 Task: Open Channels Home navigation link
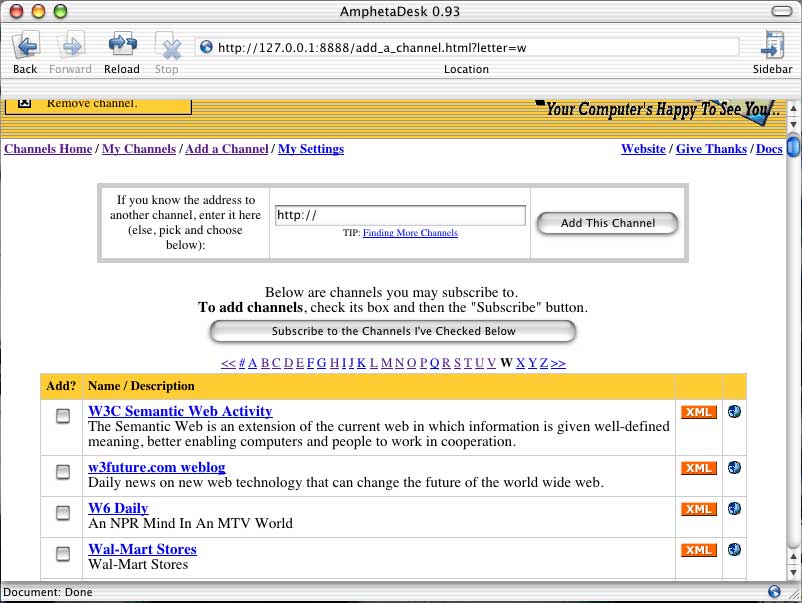click(x=48, y=149)
